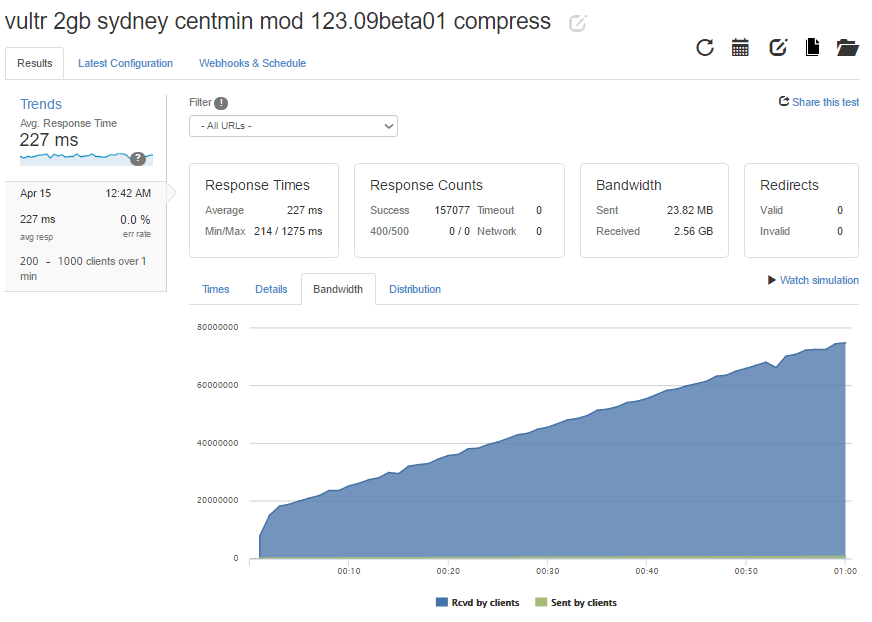
Task: Click the 214 / 1275 ms min/max value
Action: coord(288,231)
